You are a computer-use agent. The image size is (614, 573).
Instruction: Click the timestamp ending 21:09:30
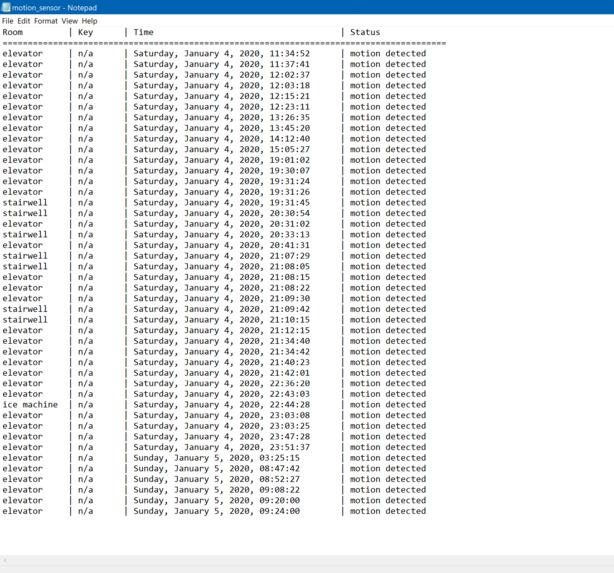coord(222,298)
